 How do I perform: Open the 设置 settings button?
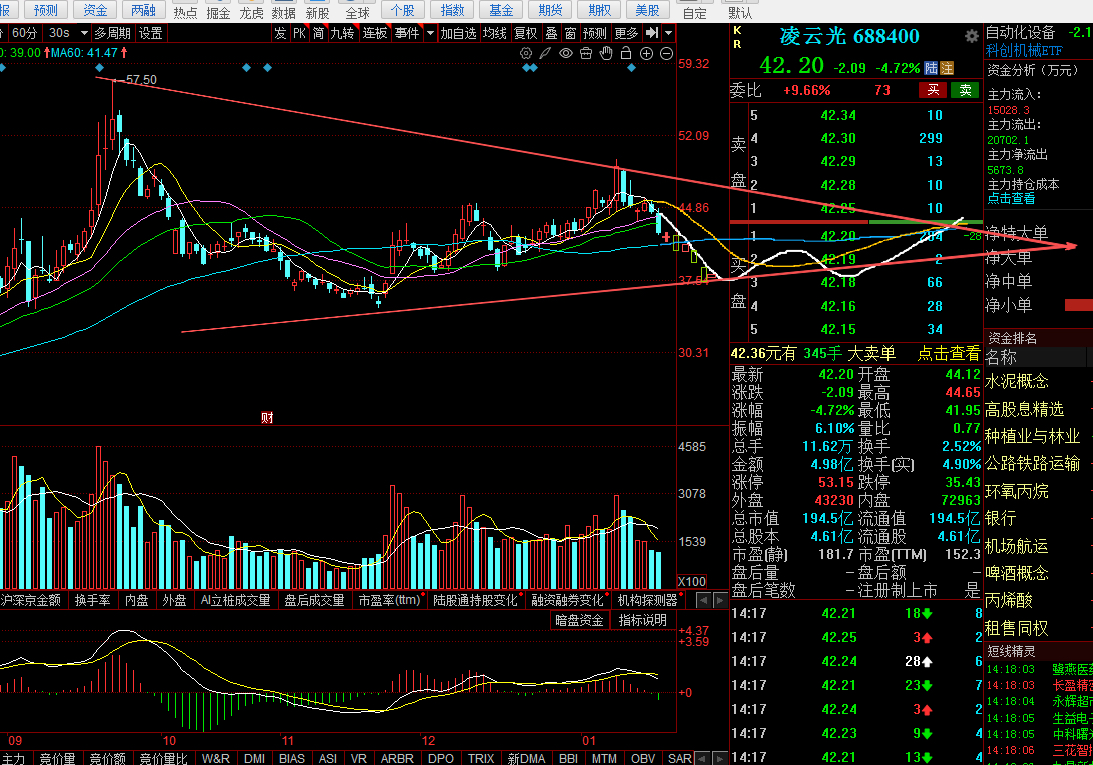tap(150, 33)
